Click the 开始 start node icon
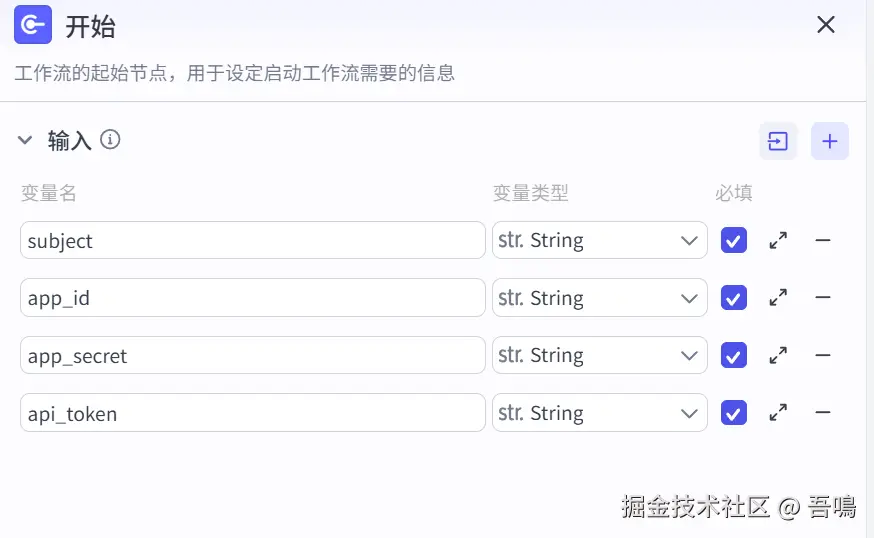 tap(33, 25)
